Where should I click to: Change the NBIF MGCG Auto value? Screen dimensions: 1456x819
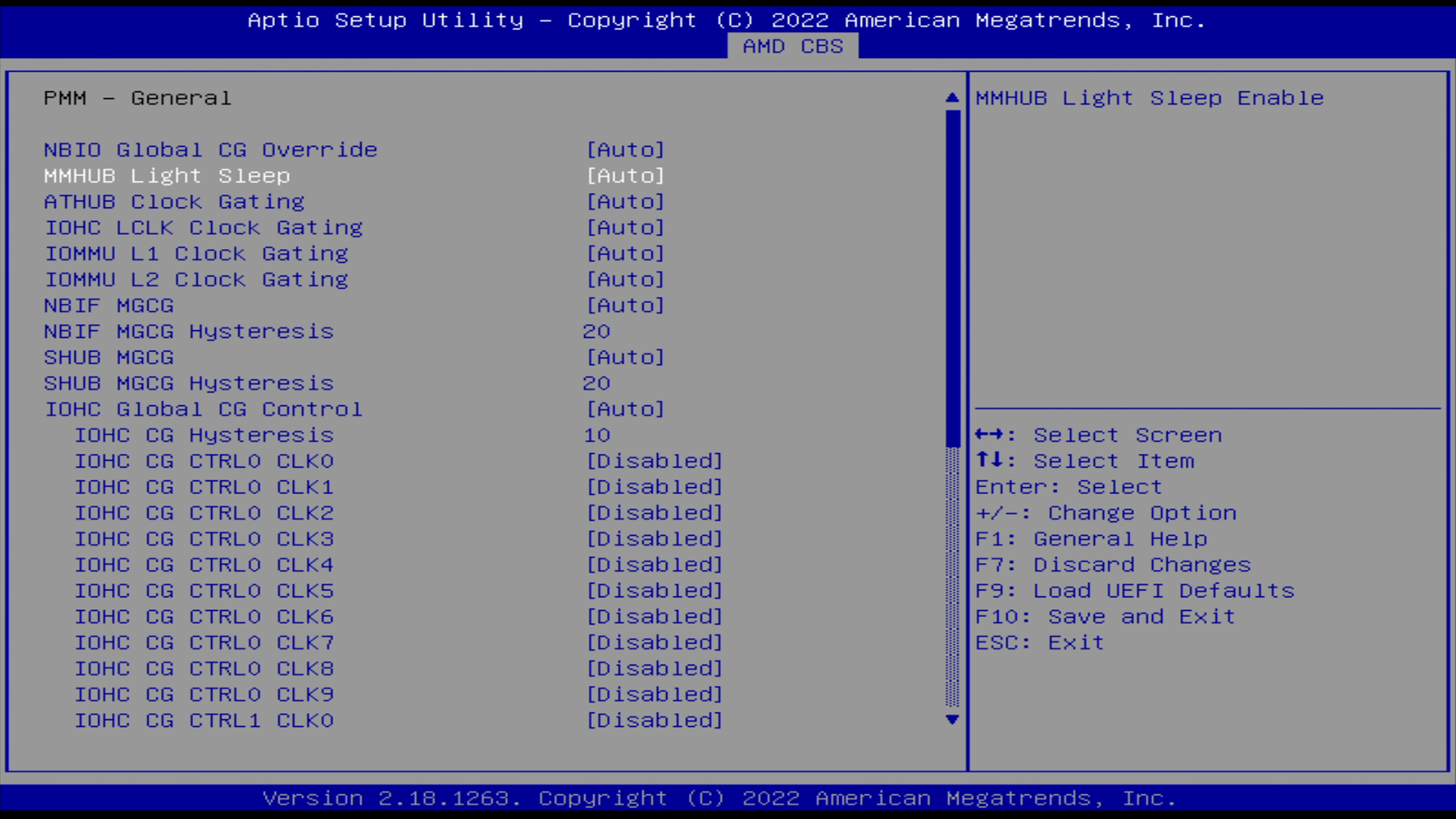[625, 306]
